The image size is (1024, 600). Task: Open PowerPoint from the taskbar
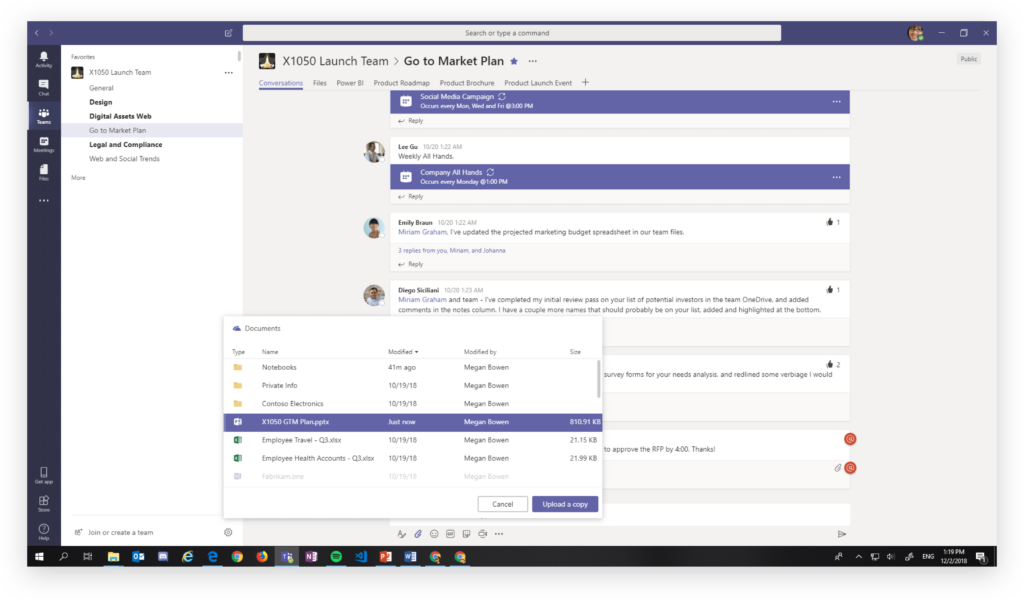point(385,557)
